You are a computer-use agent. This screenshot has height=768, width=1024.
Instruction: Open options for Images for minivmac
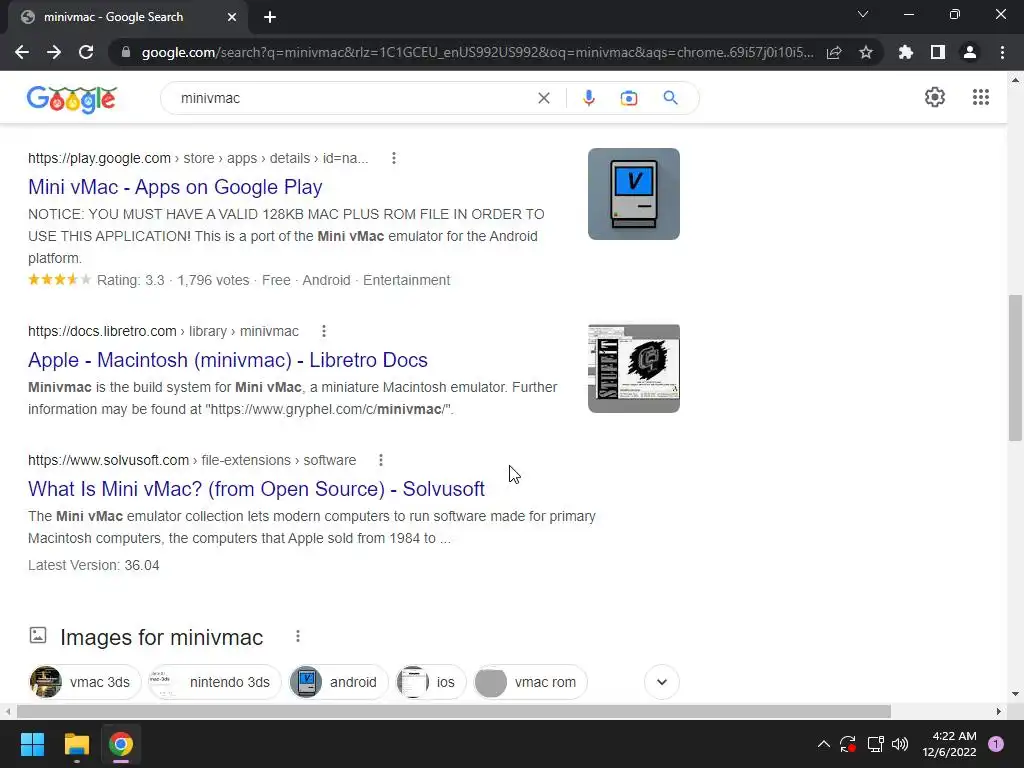pyautogui.click(x=298, y=636)
